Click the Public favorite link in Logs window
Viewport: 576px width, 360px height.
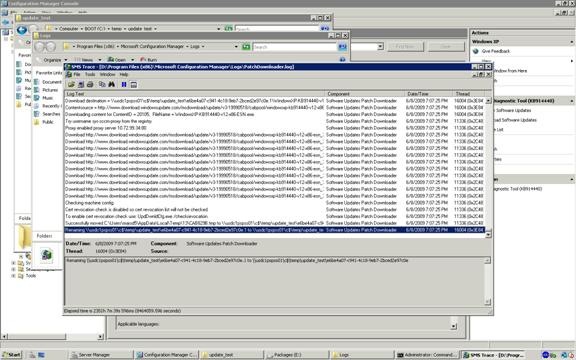tap(44, 122)
